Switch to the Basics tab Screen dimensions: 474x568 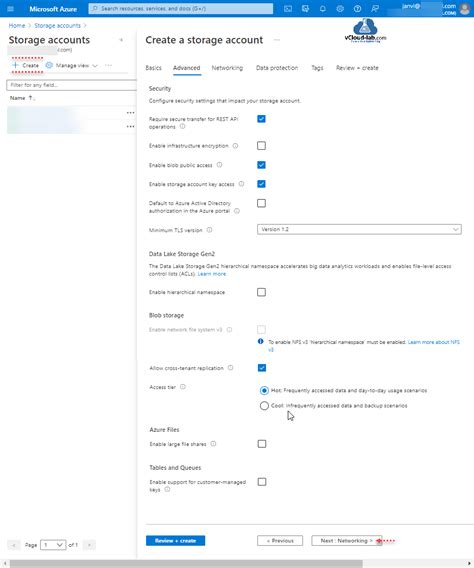154,68
